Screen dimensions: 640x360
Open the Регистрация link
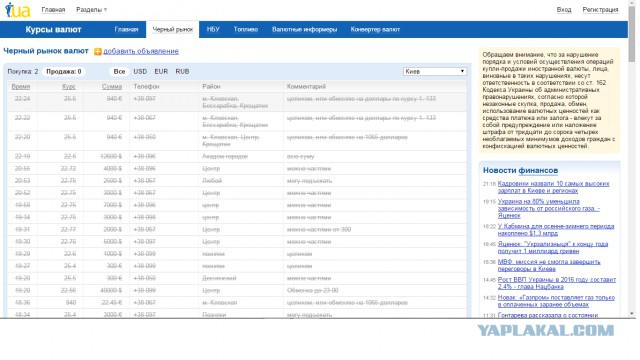tap(600, 9)
